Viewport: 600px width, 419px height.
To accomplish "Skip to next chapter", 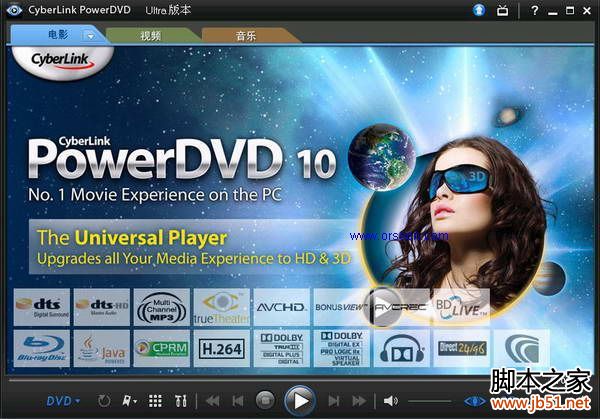I will (x=334, y=401).
